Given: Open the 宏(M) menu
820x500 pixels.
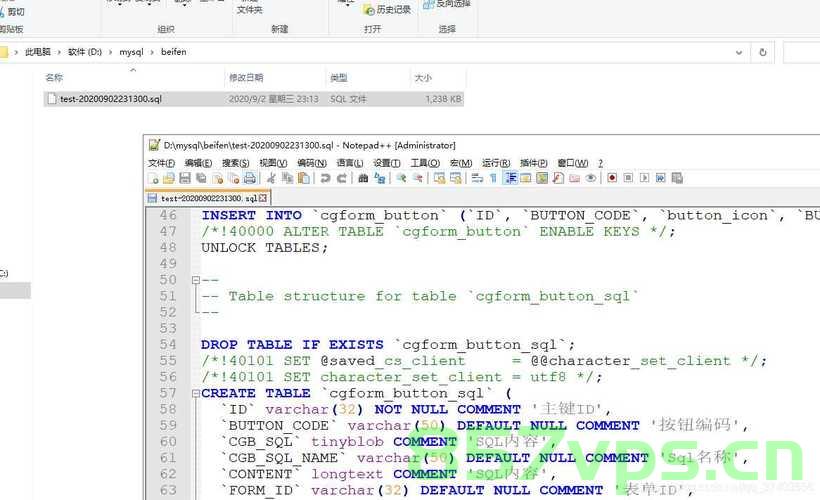Looking at the screenshot, I should pyautogui.click(x=461, y=163).
